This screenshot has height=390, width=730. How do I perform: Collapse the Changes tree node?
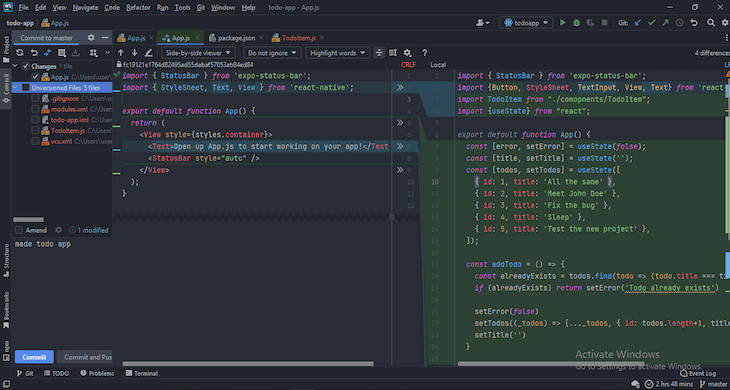15,66
